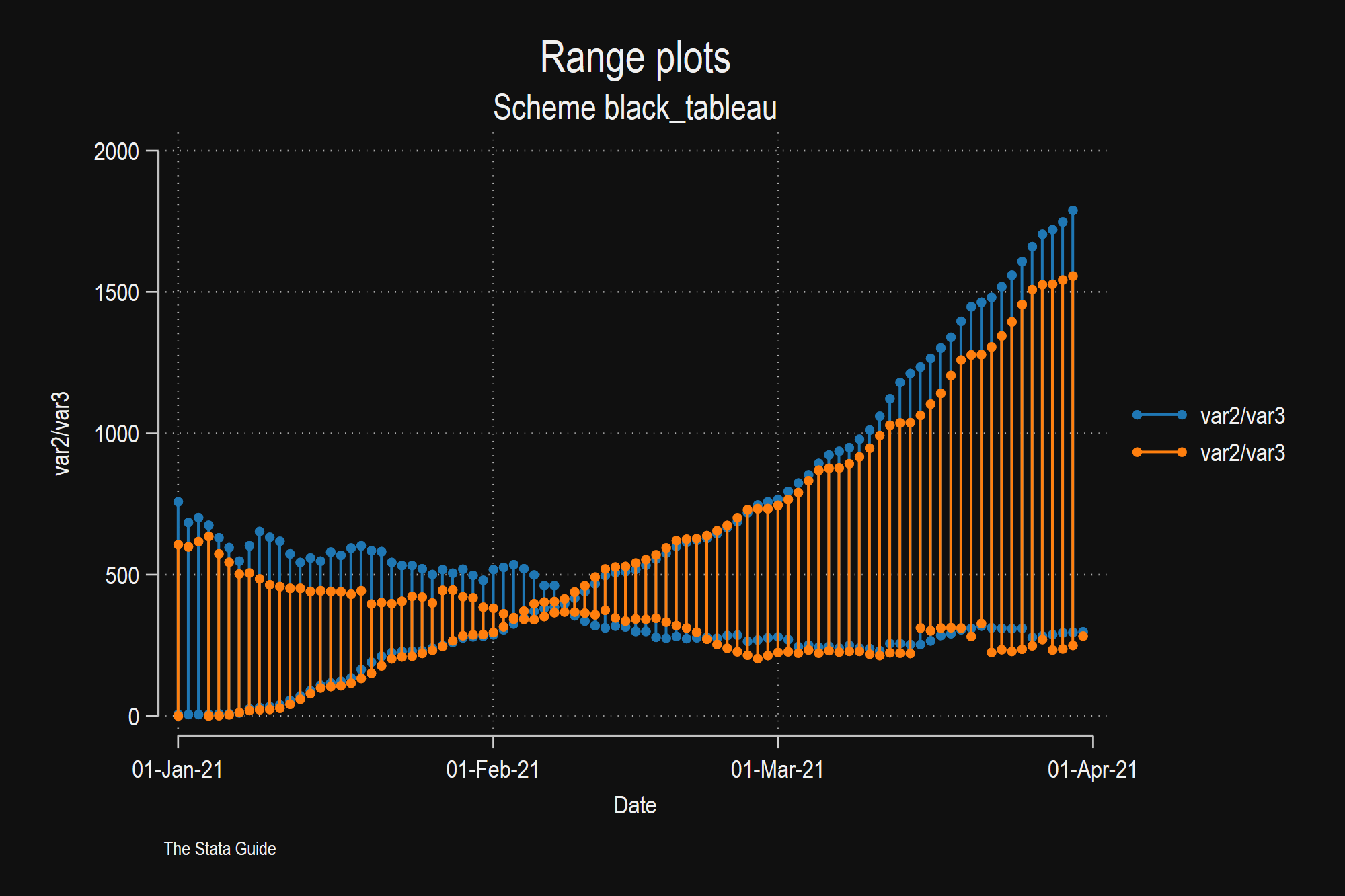
Task: Select the first var2/var3 legend label
Action: (x=1242, y=416)
